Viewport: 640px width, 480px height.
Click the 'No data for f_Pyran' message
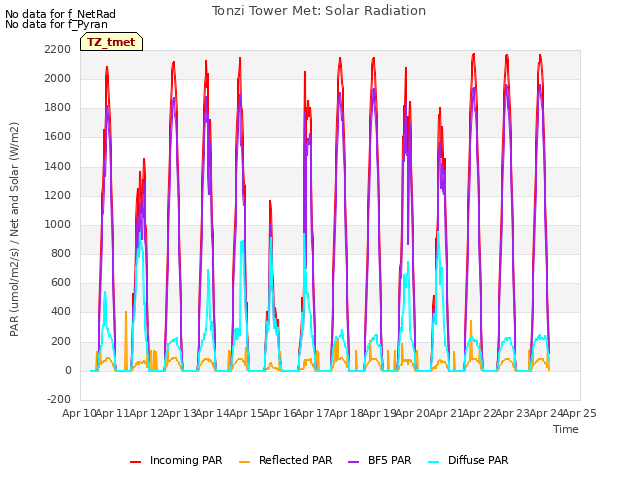(x=56, y=24)
